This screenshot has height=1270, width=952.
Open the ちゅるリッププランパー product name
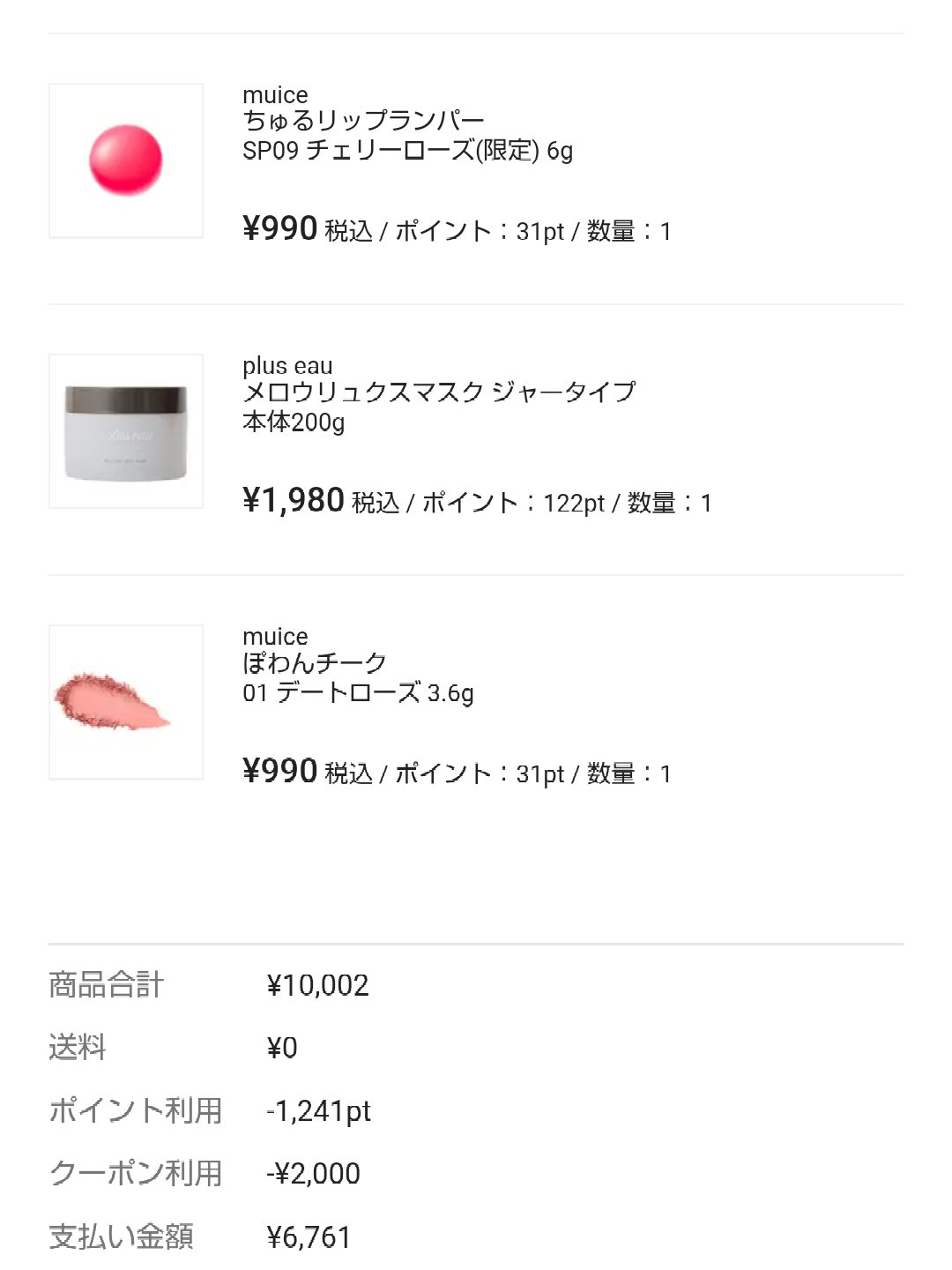[363, 122]
